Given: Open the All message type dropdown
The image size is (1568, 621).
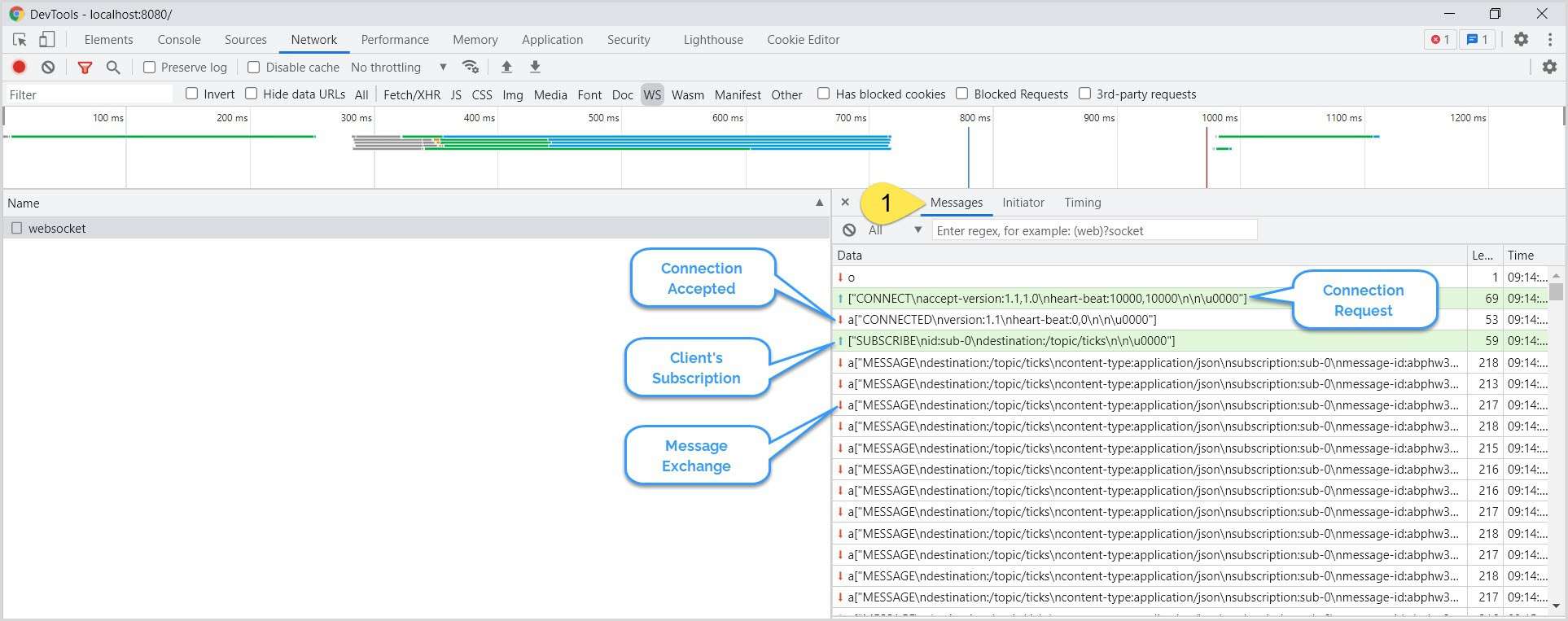Looking at the screenshot, I should (895, 230).
